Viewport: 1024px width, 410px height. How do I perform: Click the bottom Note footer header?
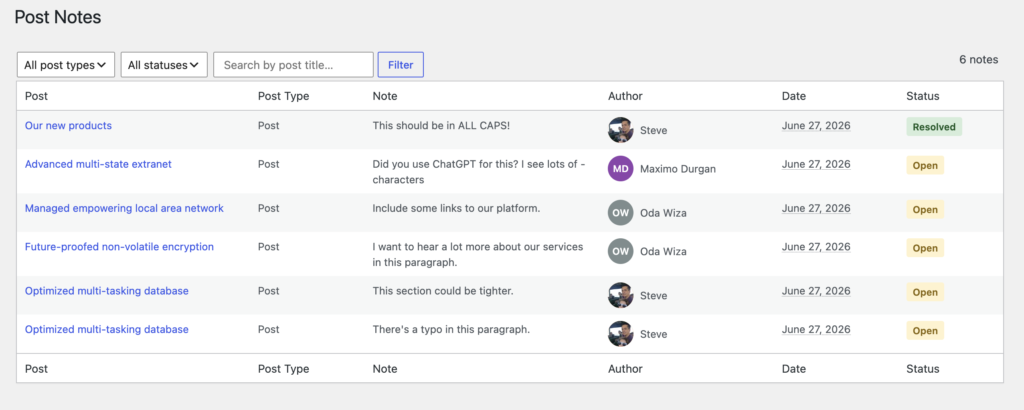click(x=385, y=369)
